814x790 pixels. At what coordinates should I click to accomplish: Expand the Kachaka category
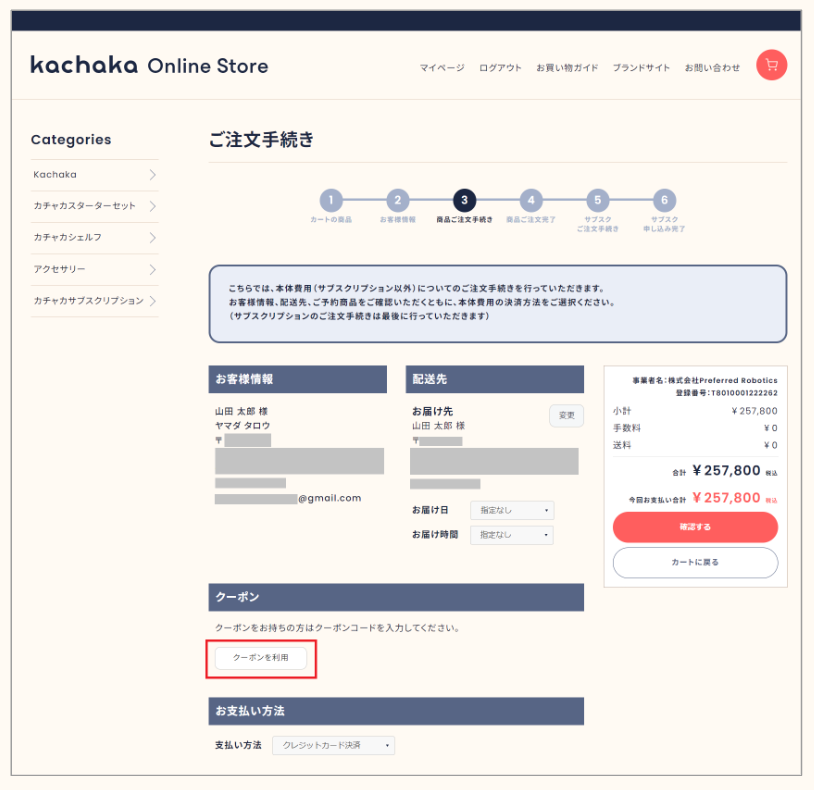[94, 175]
